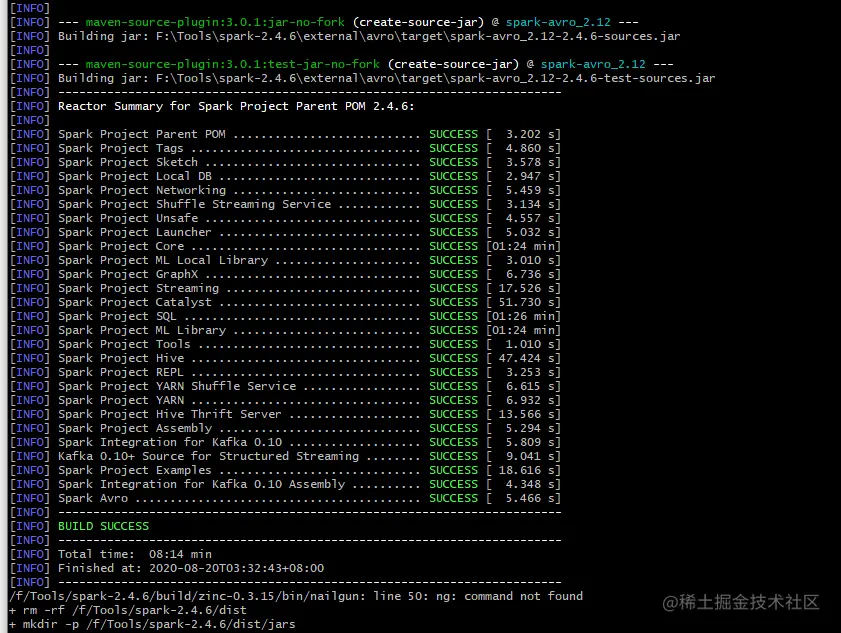
Task: Click the 'YARN' row with 6.932 s
Action: [285, 400]
